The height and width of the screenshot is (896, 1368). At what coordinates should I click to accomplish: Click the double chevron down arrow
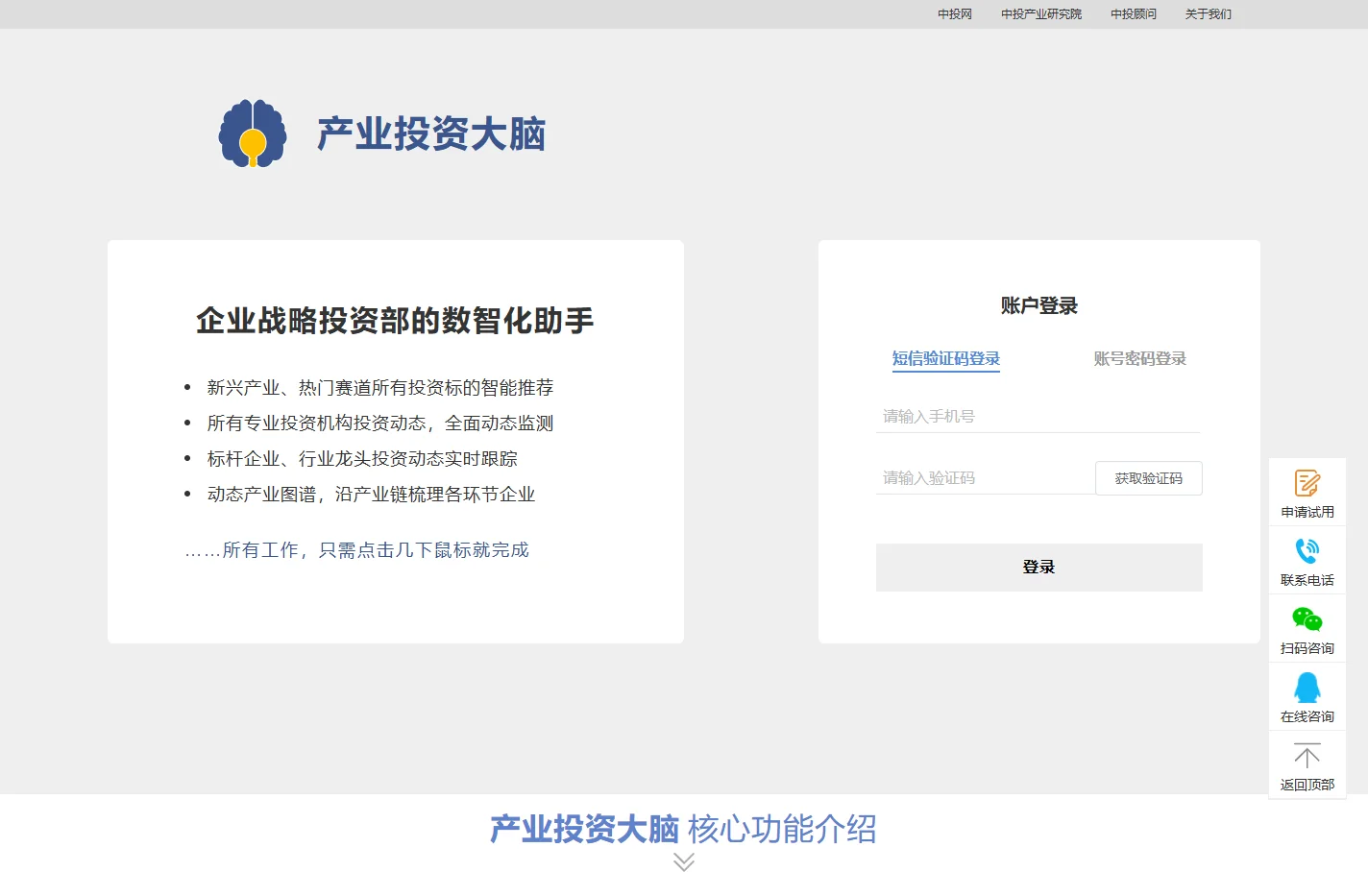click(x=684, y=862)
